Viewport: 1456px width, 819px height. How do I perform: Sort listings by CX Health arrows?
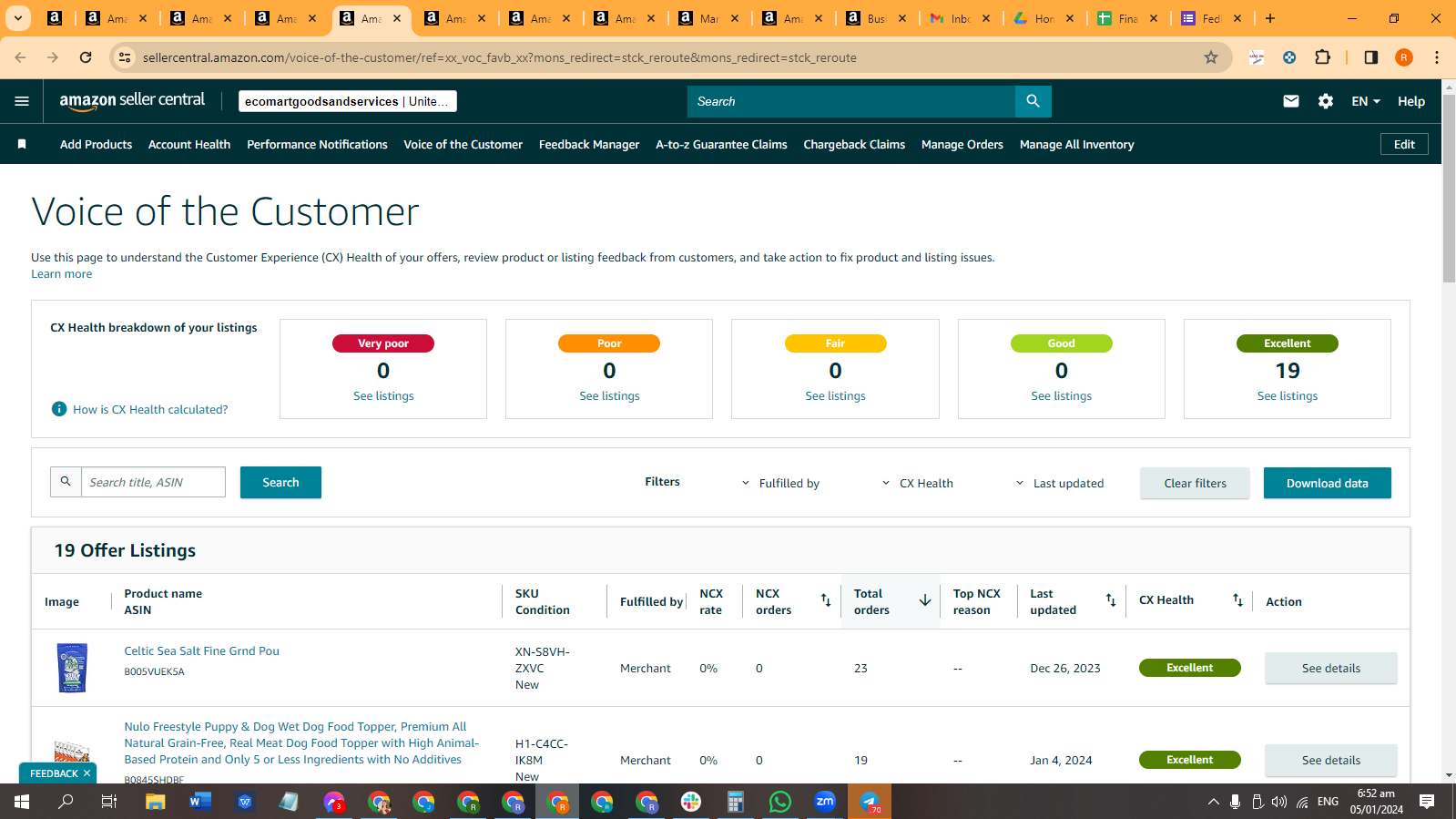(1237, 600)
